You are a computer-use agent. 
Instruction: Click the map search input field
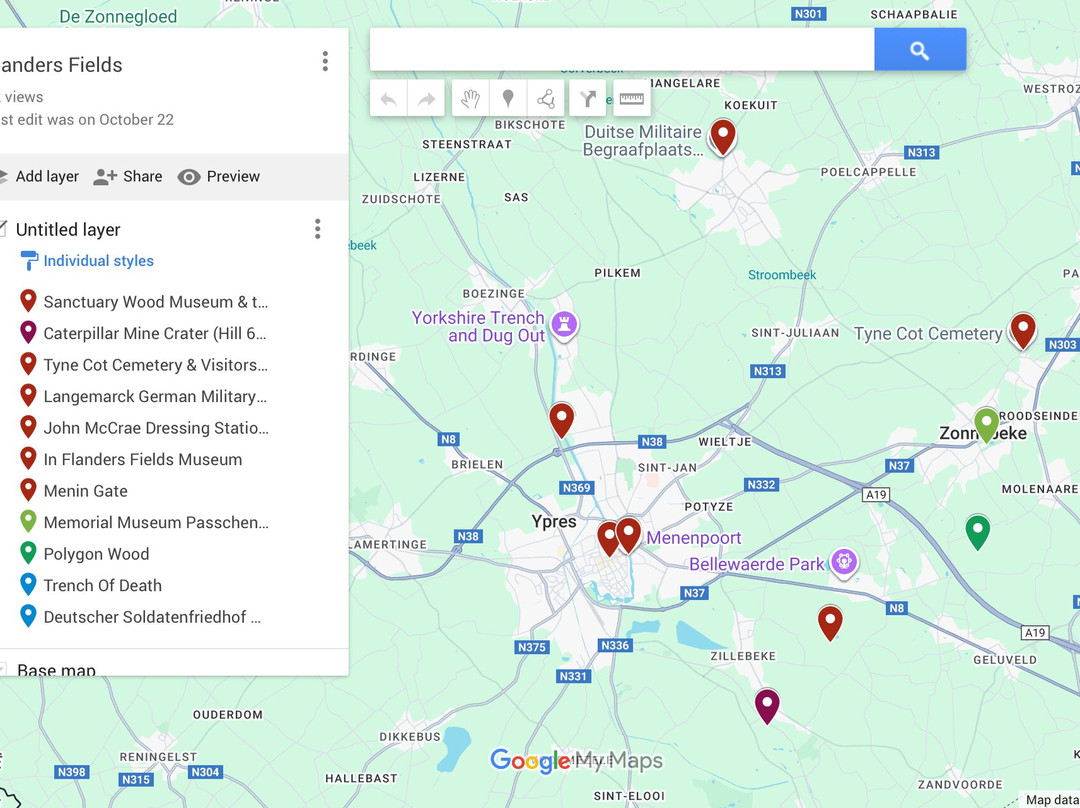(x=621, y=50)
